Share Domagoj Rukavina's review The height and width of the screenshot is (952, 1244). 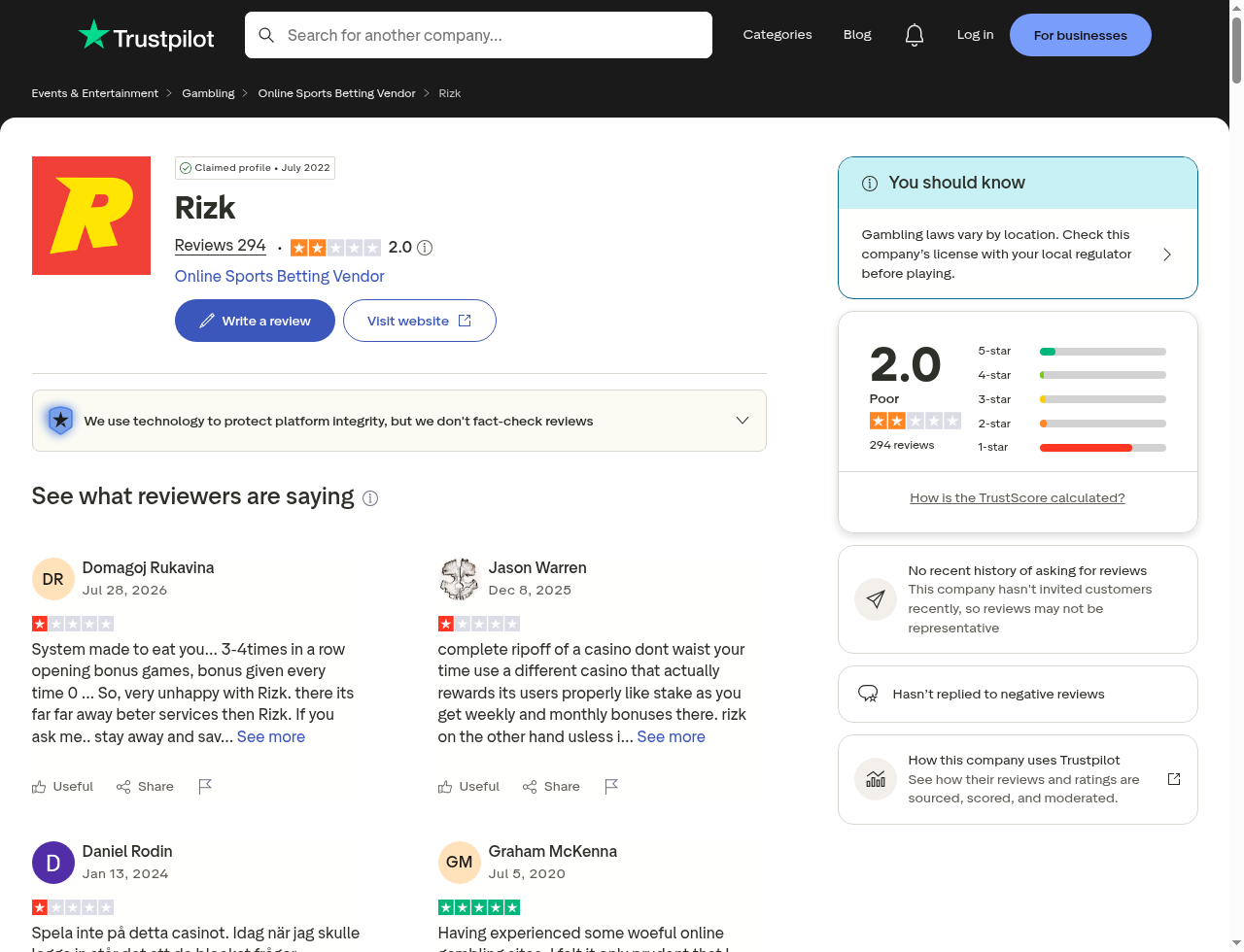pos(145,786)
